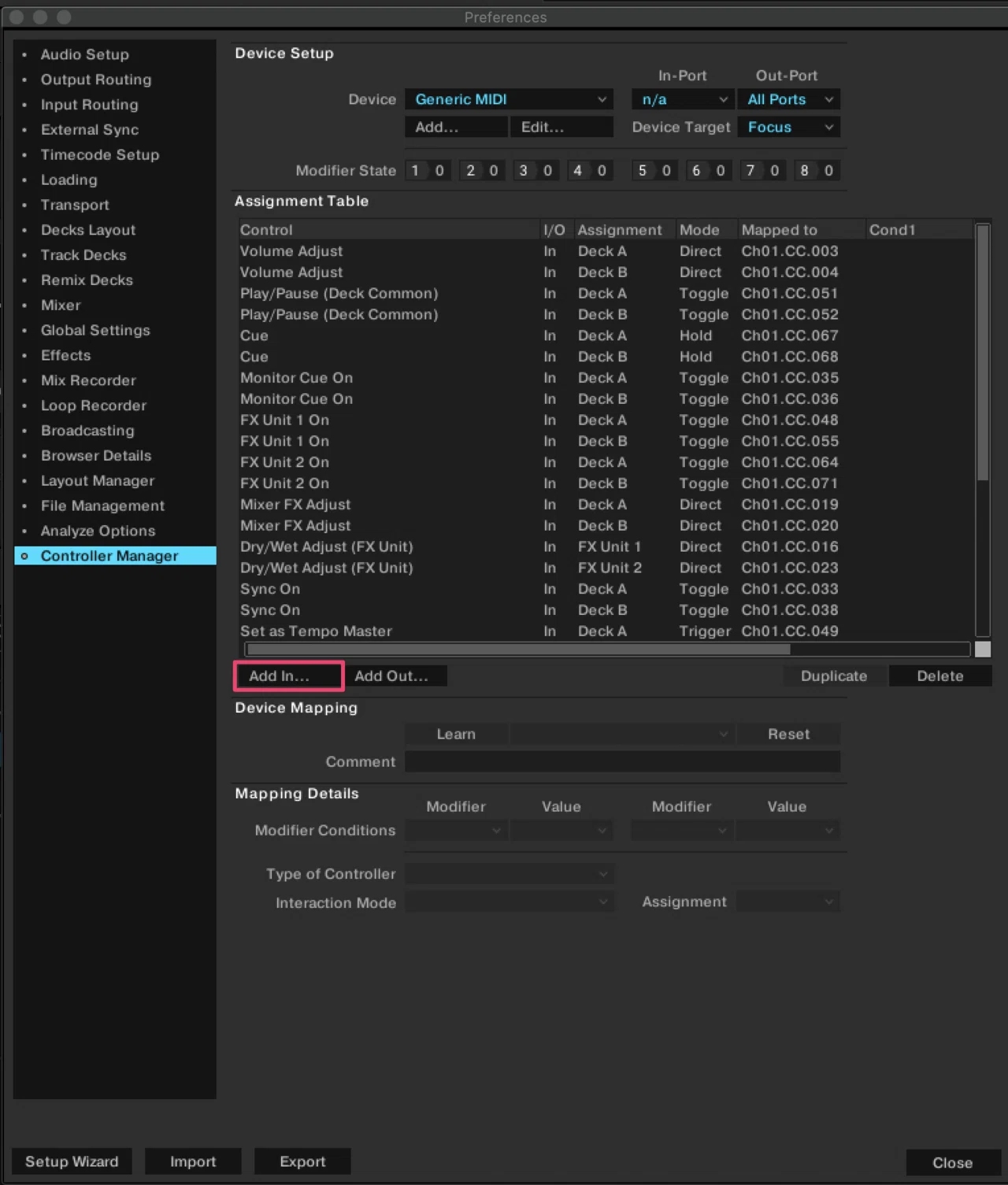Open Browser Details page
Image resolution: width=1008 pixels, height=1185 pixels.
tap(96, 456)
